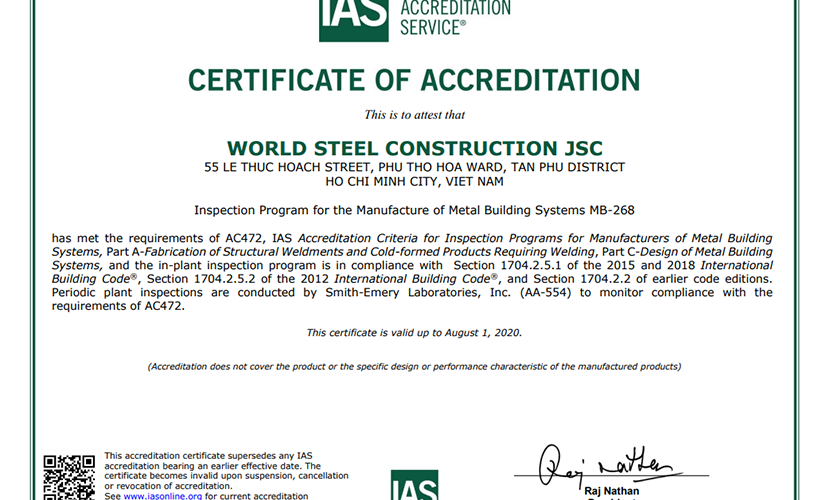
Task: Click the 'HO CHI MINH CITY, VIET NAM' line
Action: click(414, 181)
